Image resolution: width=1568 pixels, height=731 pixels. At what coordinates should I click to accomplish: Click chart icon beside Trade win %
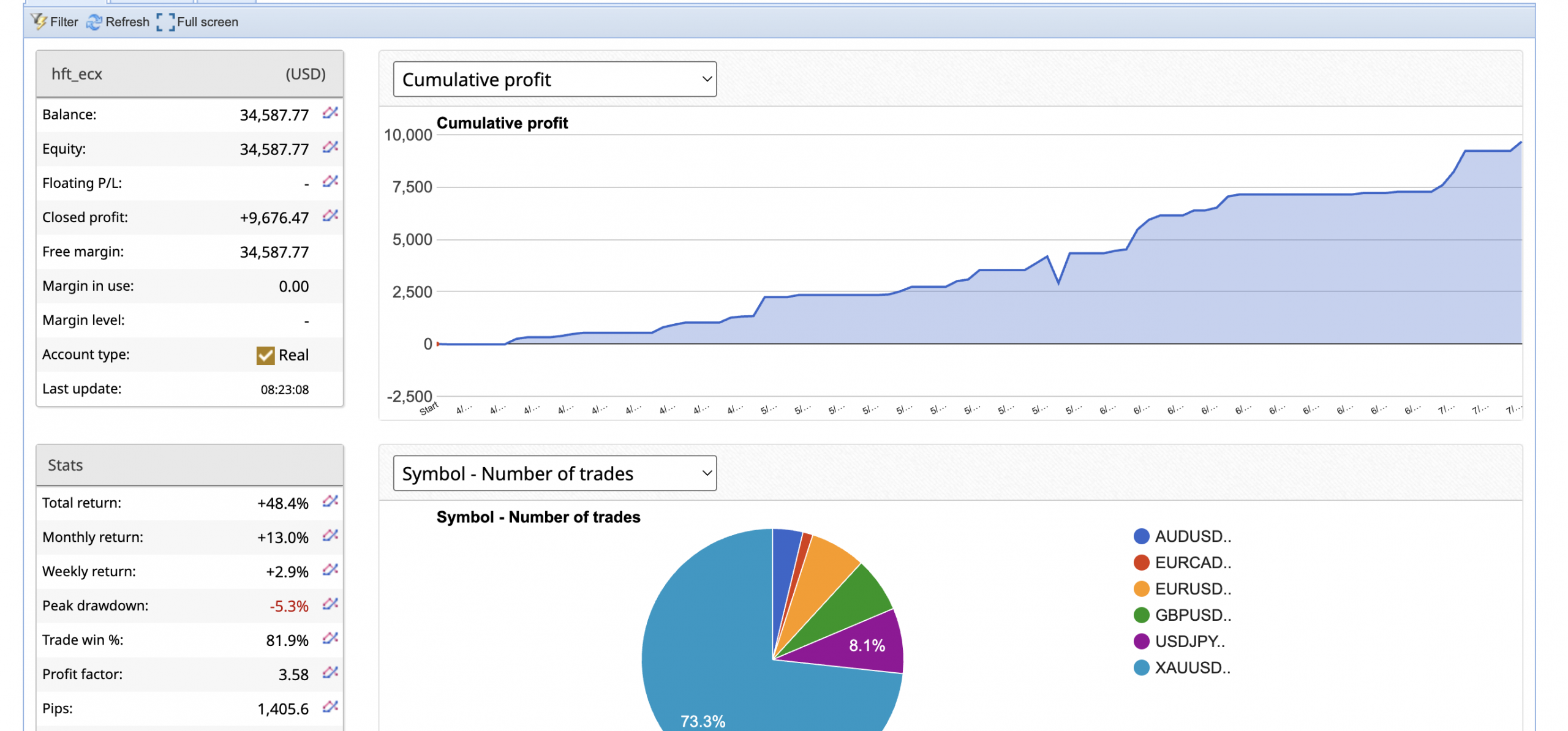pyautogui.click(x=330, y=639)
